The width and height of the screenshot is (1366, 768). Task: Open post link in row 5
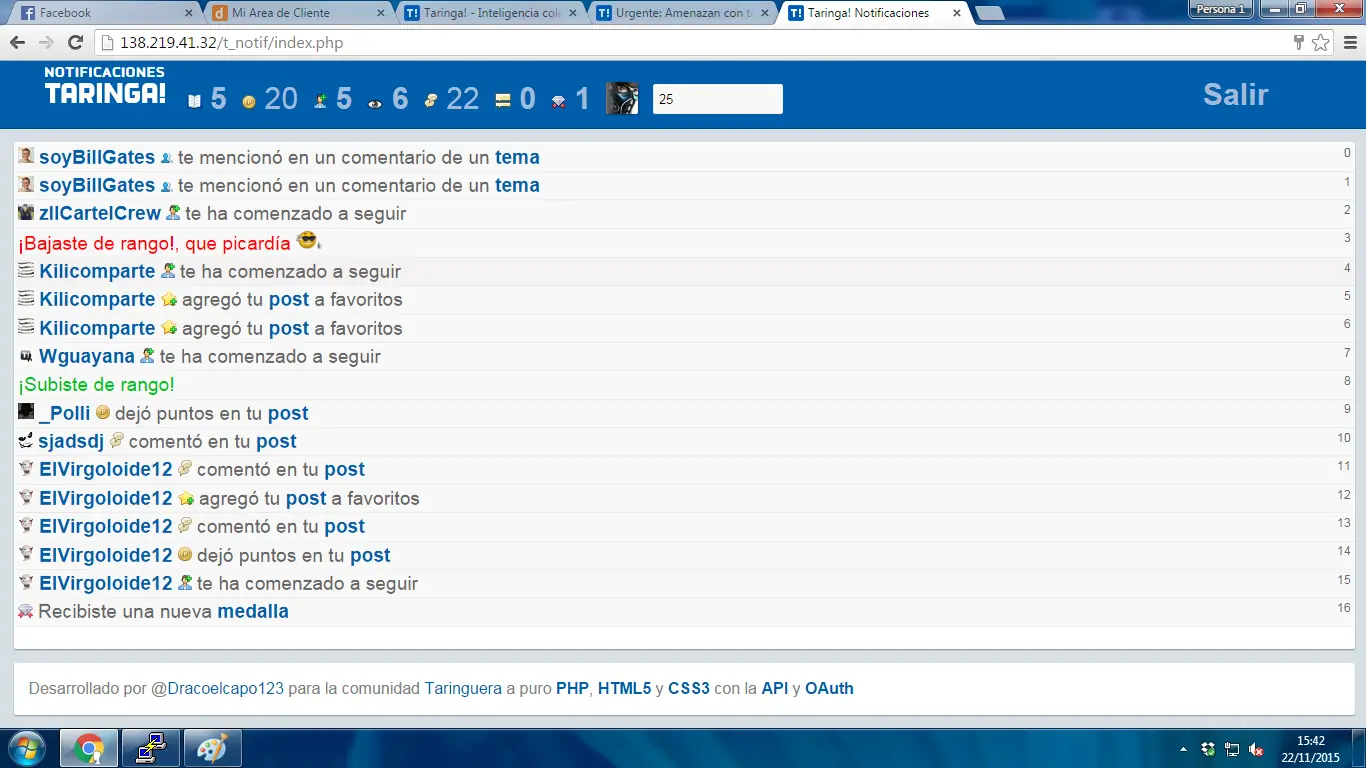pyautogui.click(x=289, y=299)
